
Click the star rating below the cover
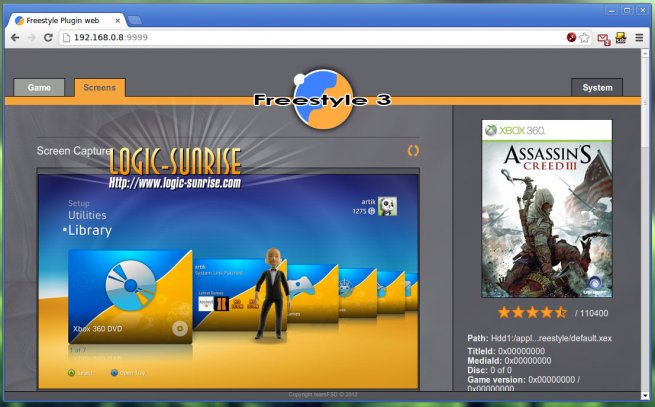[x=532, y=313]
